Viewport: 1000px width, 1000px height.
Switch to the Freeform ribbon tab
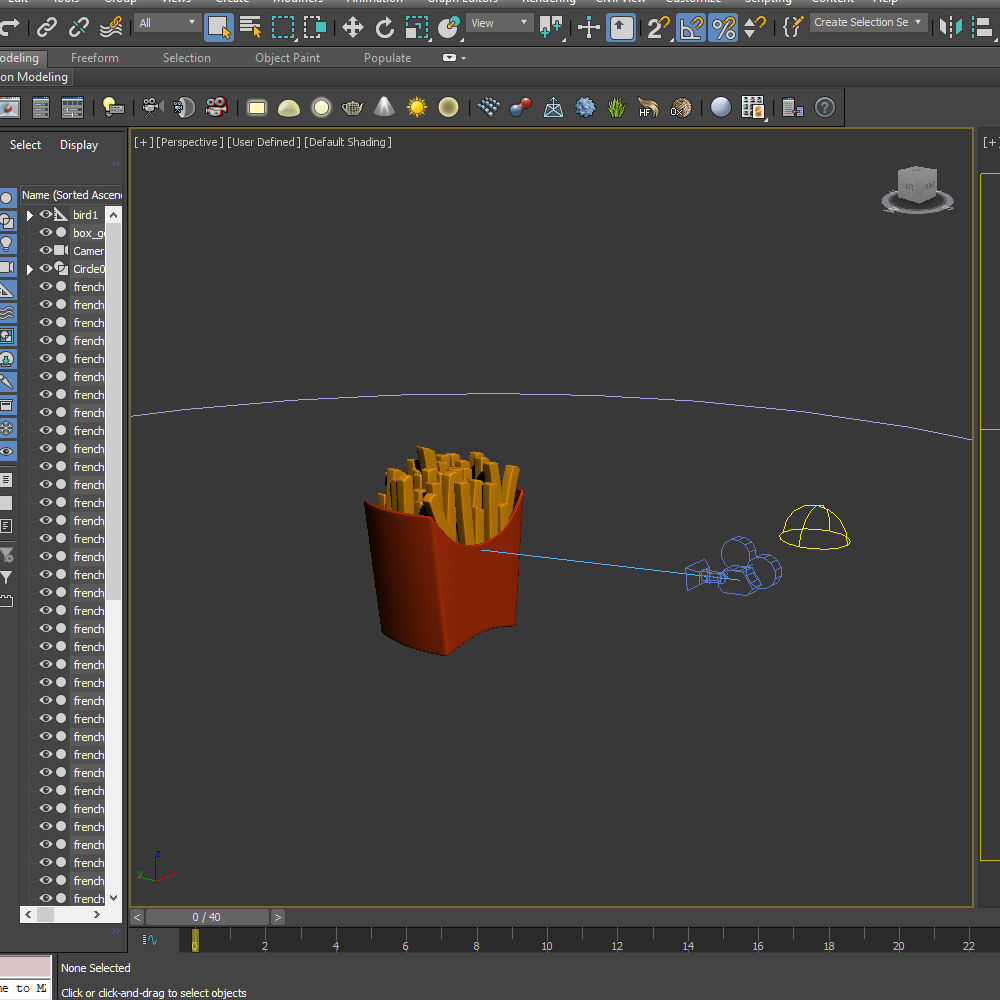click(x=94, y=57)
